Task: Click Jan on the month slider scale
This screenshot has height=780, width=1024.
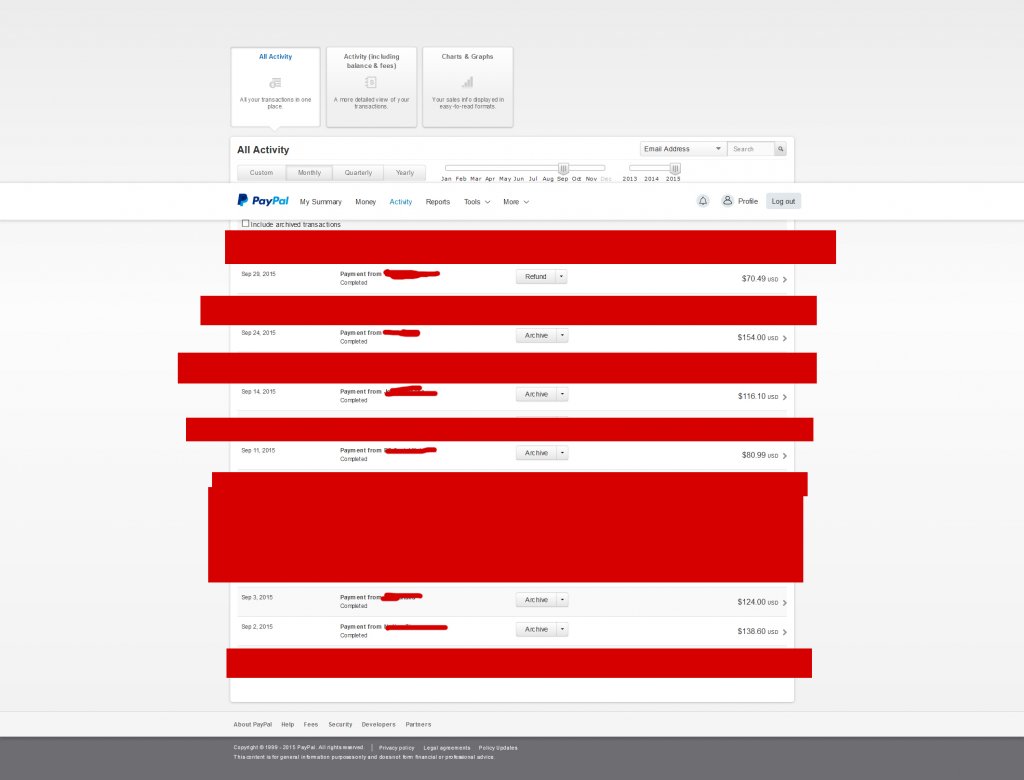Action: tap(446, 178)
